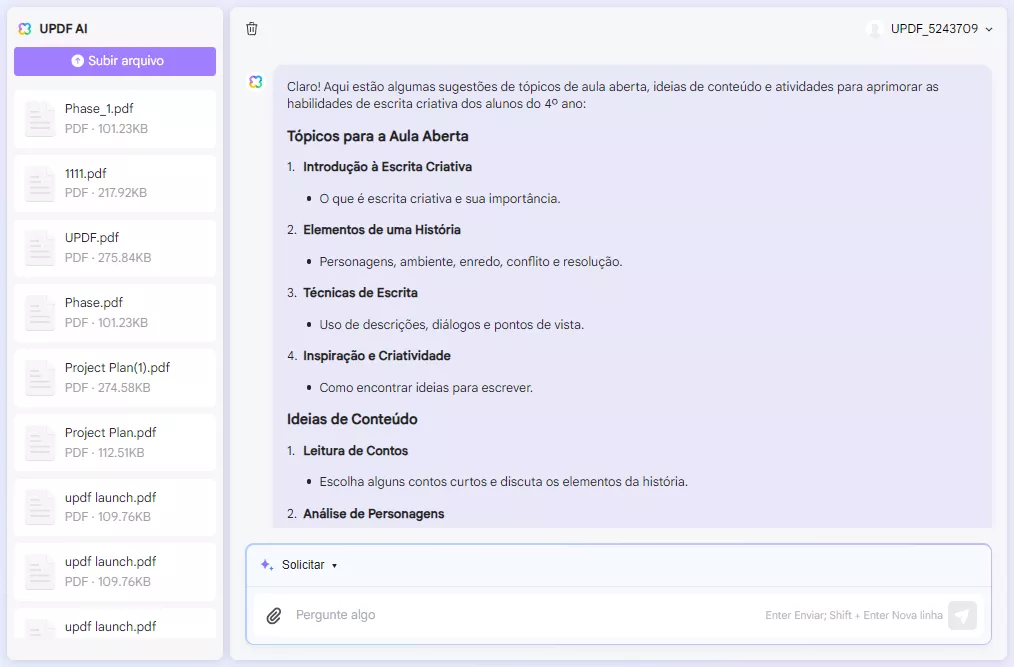
Task: Click the plus icon inside Subir arquivo
Action: (79, 61)
